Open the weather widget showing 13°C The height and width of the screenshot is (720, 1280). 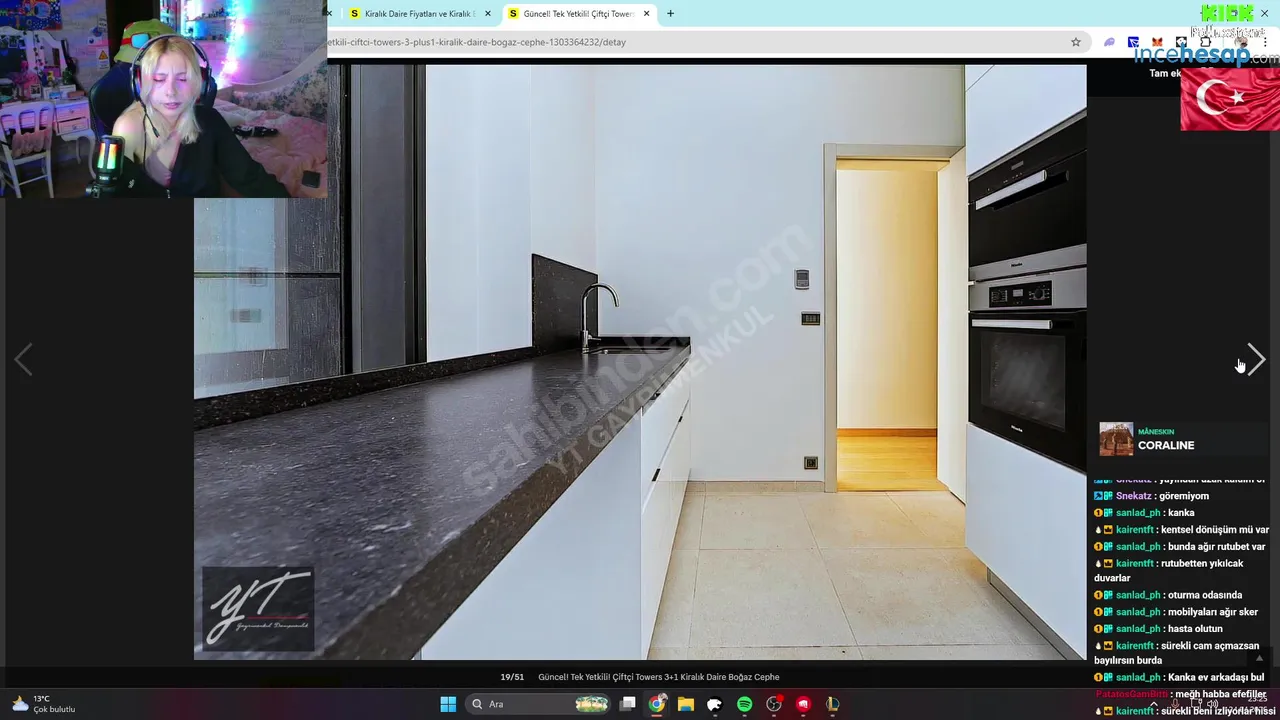coord(45,704)
